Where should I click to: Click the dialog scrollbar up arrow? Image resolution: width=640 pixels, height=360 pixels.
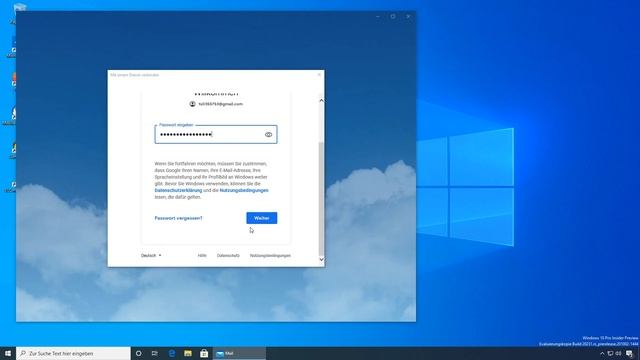(321, 100)
